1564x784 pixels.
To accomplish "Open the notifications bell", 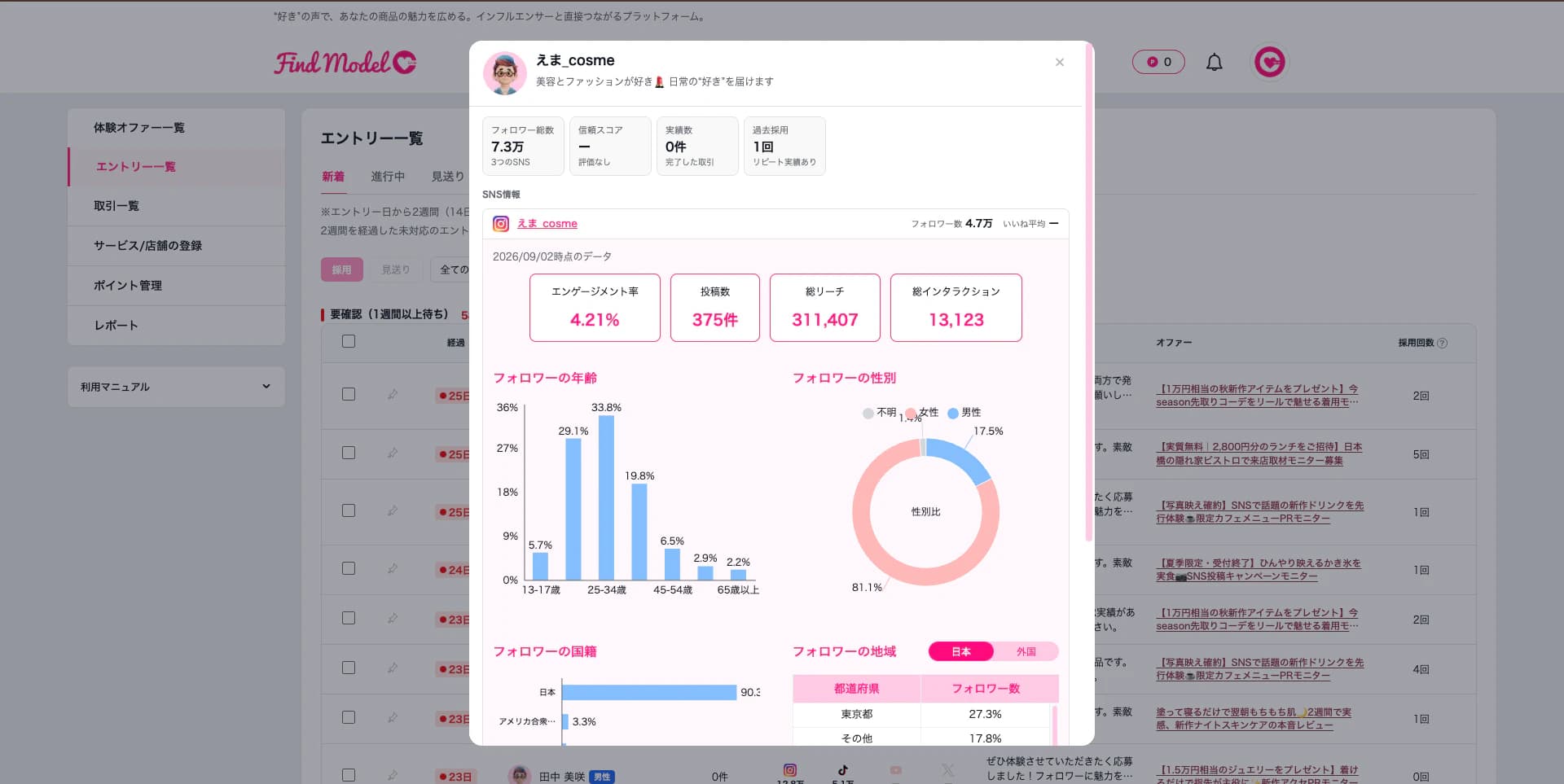I will (x=1214, y=63).
